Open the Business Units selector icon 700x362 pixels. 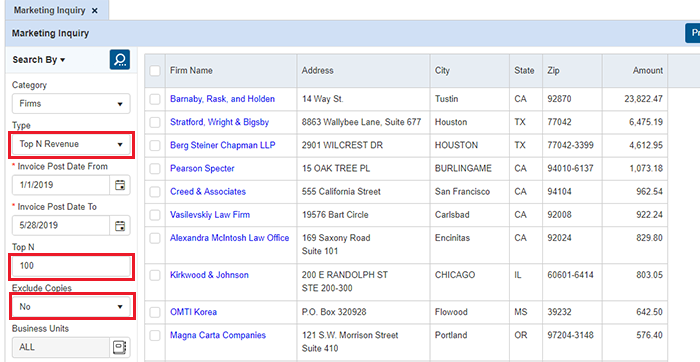120,347
